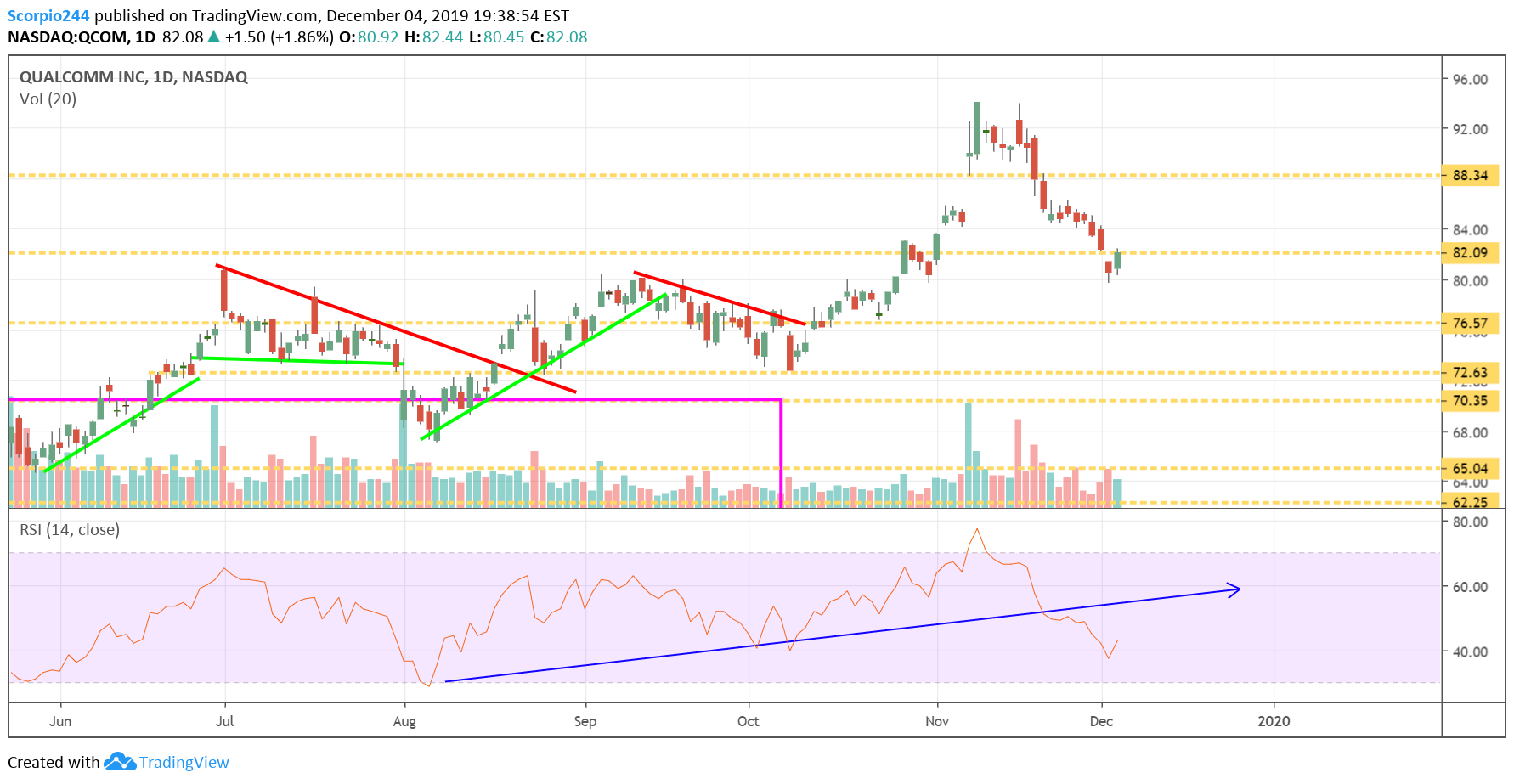Open the Scorpio244 author link
This screenshot has height=784, width=1514.
tap(48, 16)
